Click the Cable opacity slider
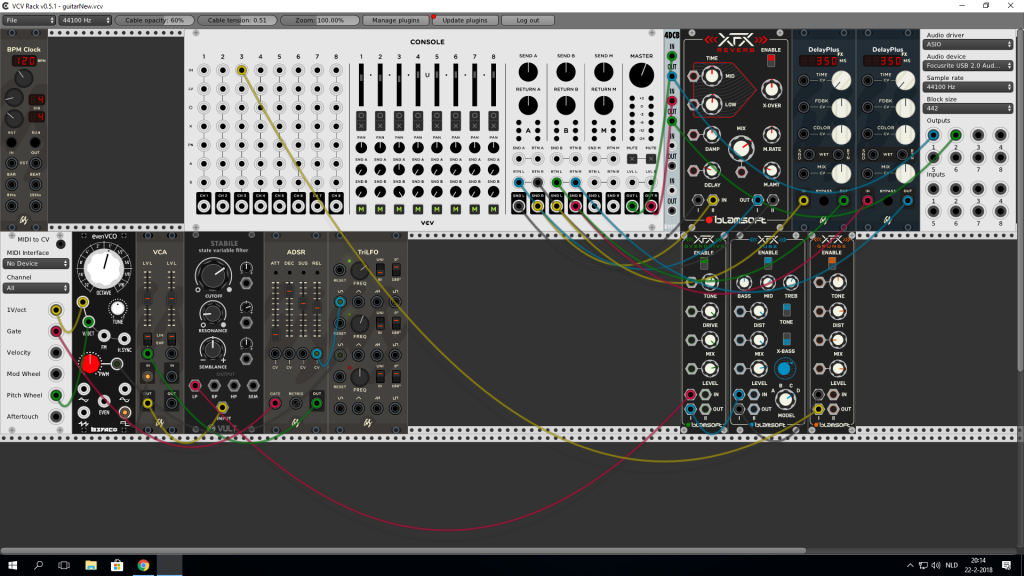The width and height of the screenshot is (1024, 576). (x=154, y=20)
